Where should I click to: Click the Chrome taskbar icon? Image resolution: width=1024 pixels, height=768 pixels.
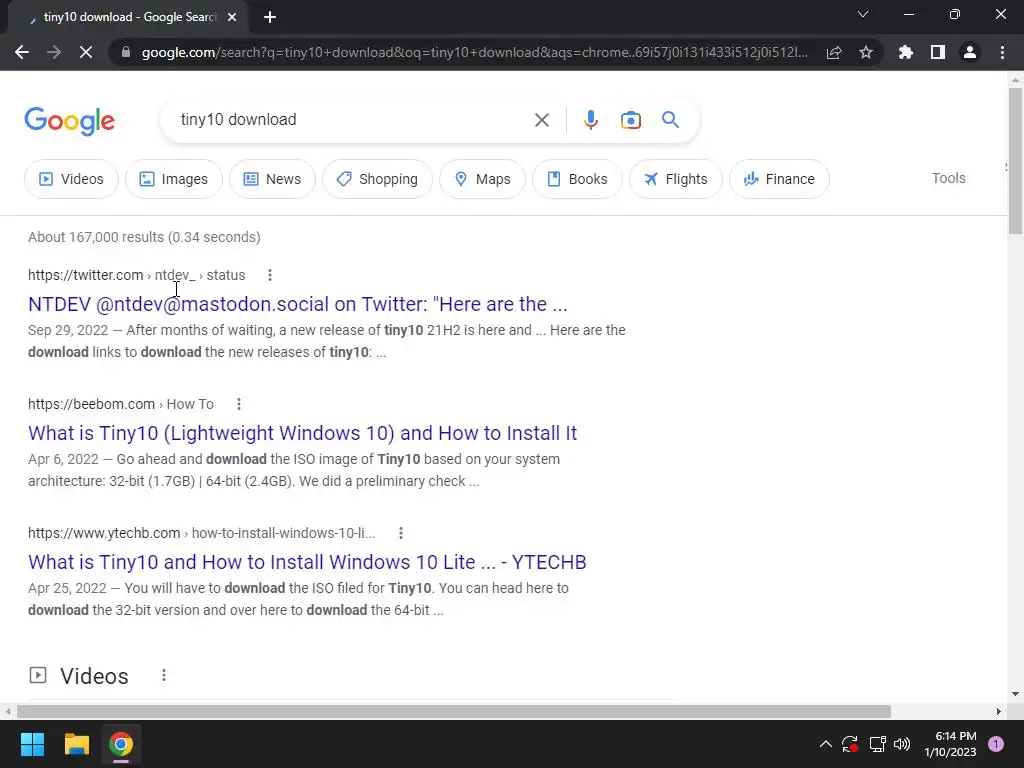pyautogui.click(x=121, y=744)
